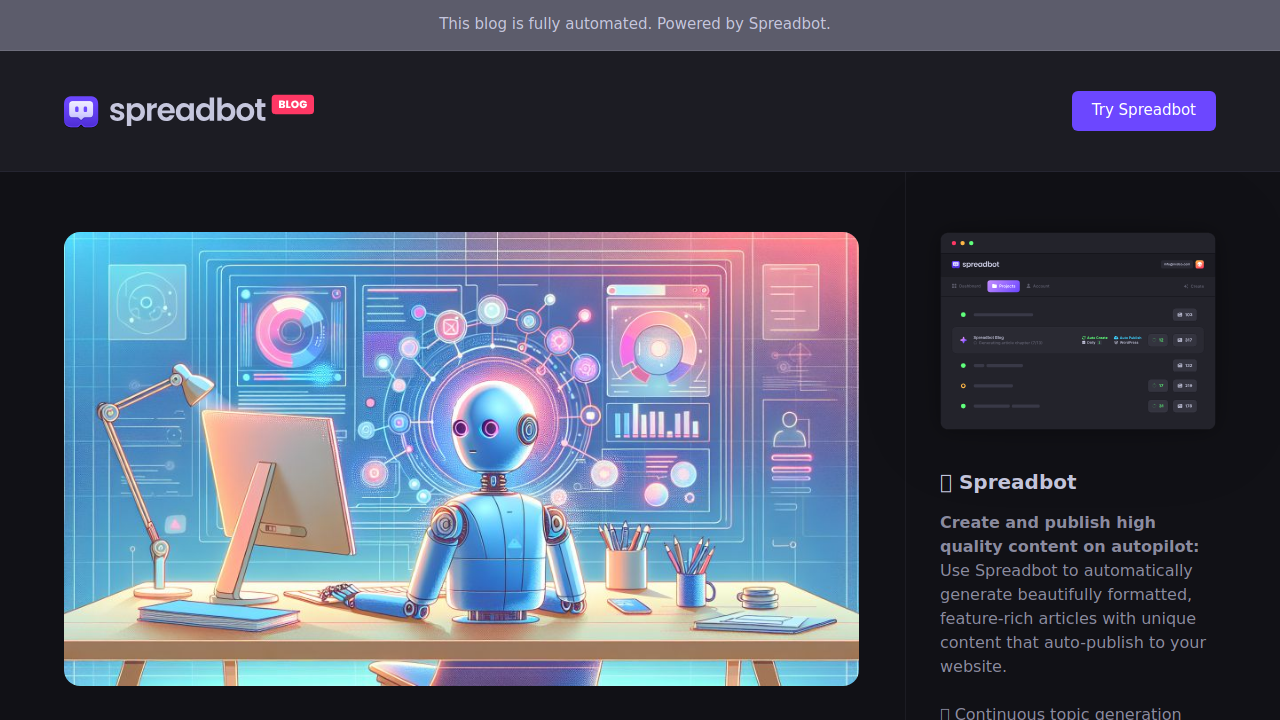The image size is (1280, 720).
Task: Click the Try Spreadbot button
Action: click(x=1144, y=111)
